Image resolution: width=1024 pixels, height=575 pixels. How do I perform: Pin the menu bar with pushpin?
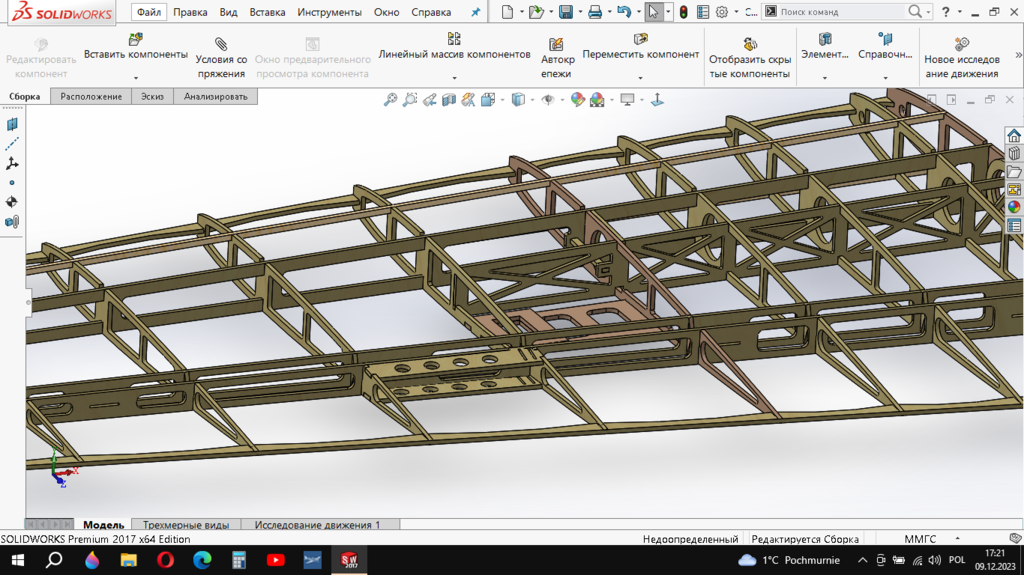[476, 12]
